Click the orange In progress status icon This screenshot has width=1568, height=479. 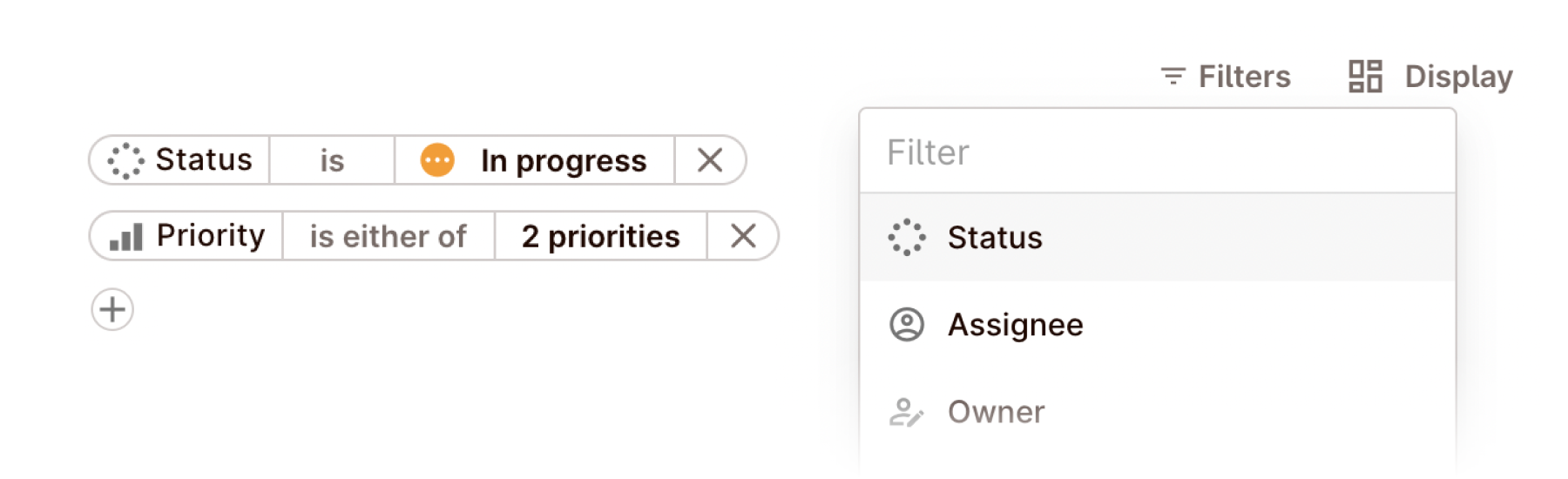pyautogui.click(x=437, y=160)
